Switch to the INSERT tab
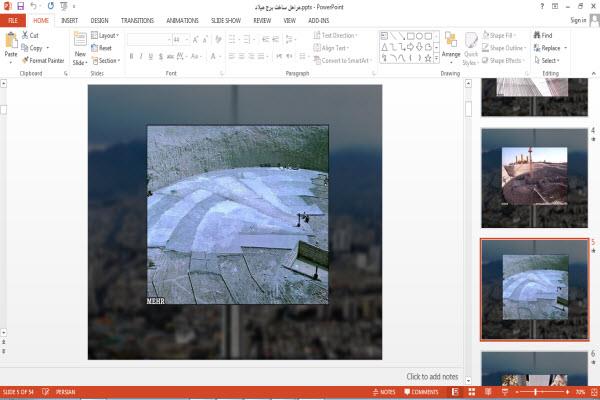The width and height of the screenshot is (600, 400). (69, 20)
